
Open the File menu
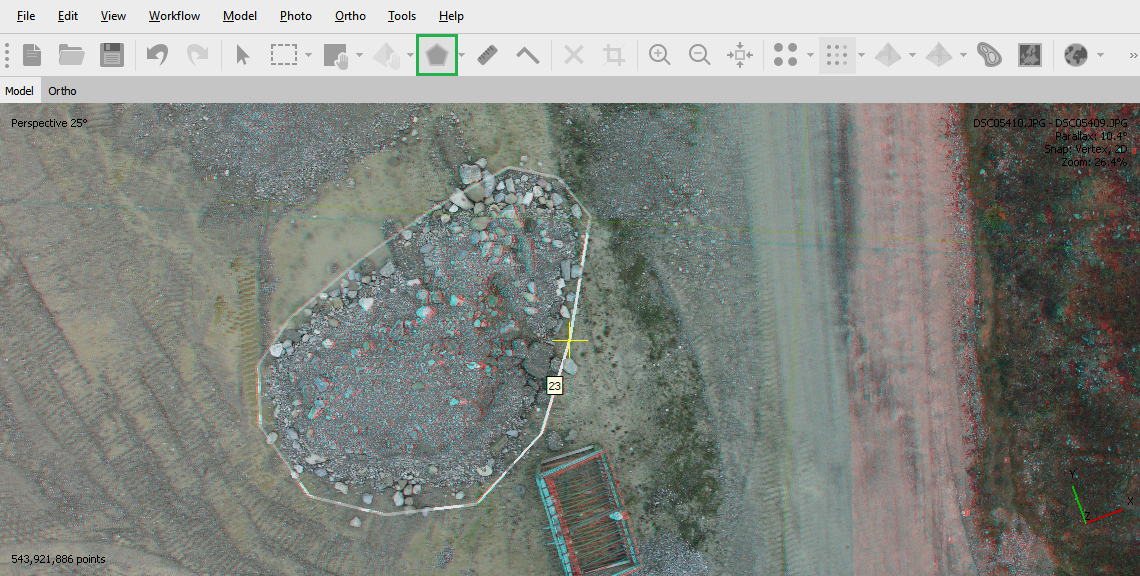pos(25,16)
